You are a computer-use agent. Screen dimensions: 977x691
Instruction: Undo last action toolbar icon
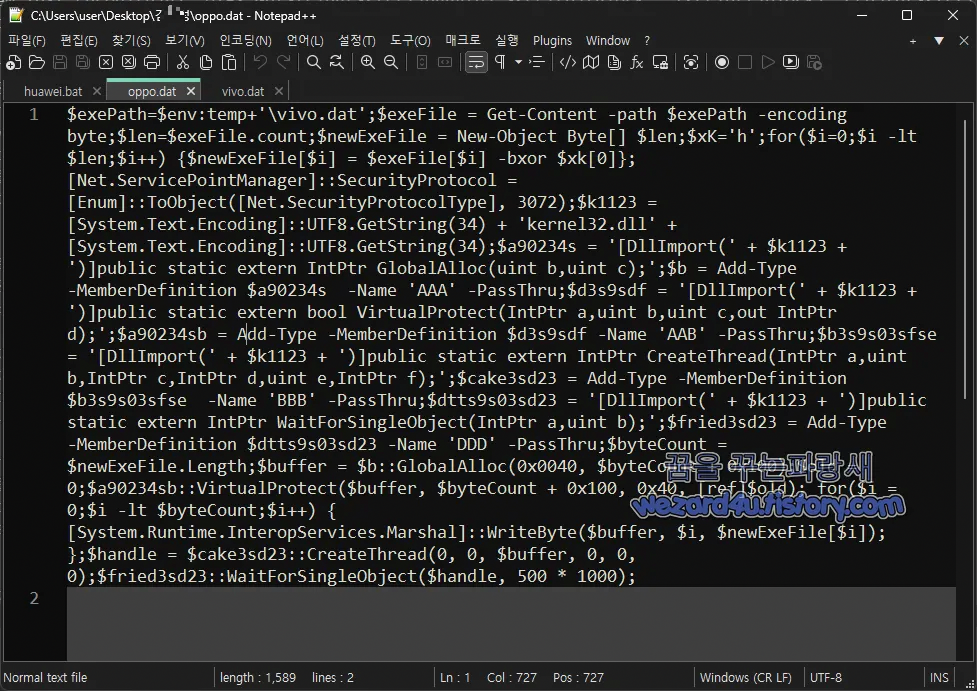260,62
